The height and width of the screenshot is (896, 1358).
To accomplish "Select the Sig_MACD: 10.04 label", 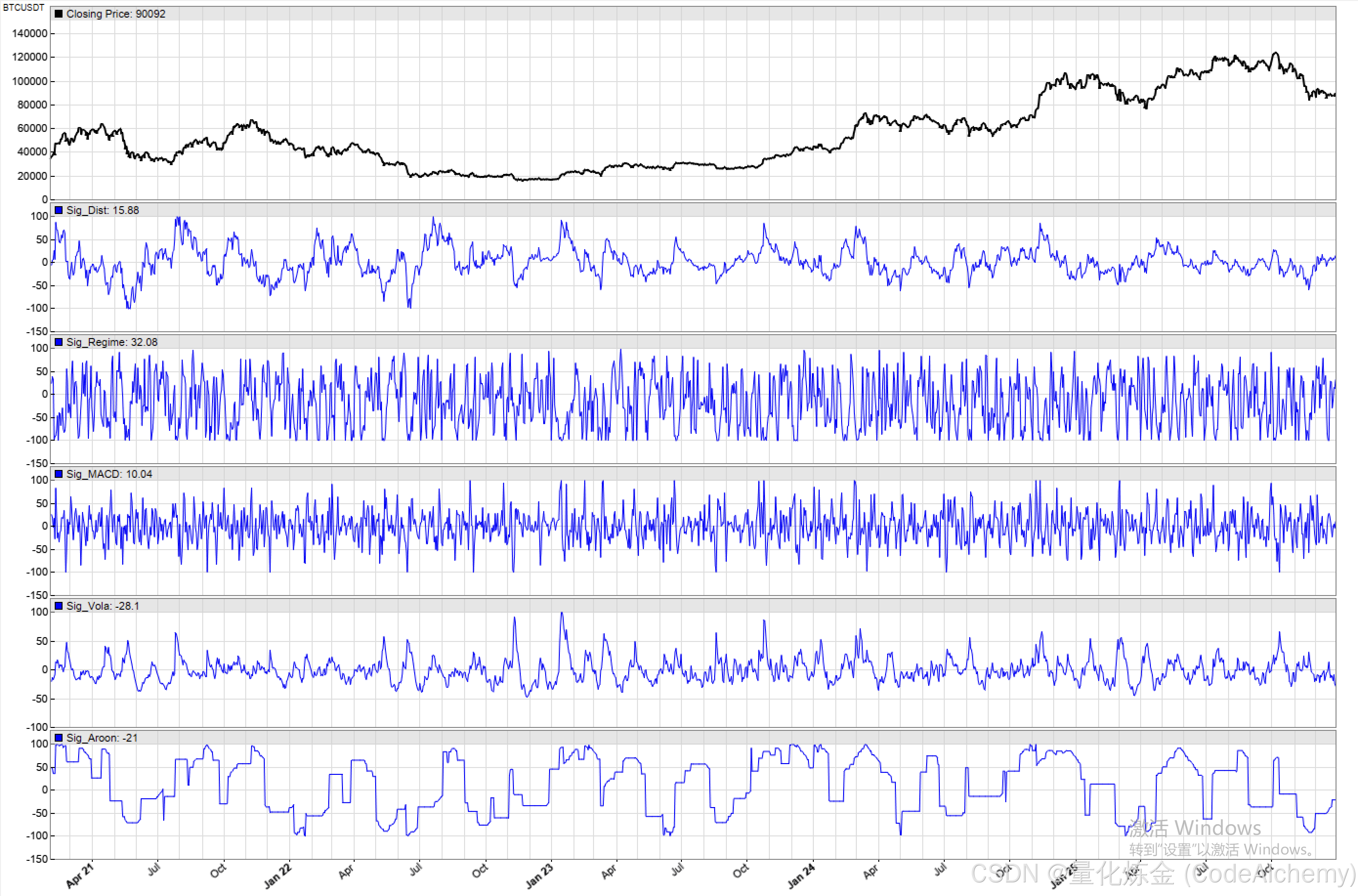I will 109,474.
